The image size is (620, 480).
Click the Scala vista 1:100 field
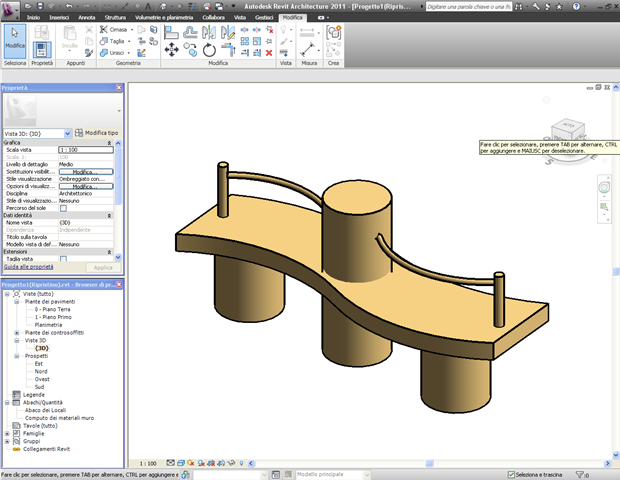click(84, 149)
